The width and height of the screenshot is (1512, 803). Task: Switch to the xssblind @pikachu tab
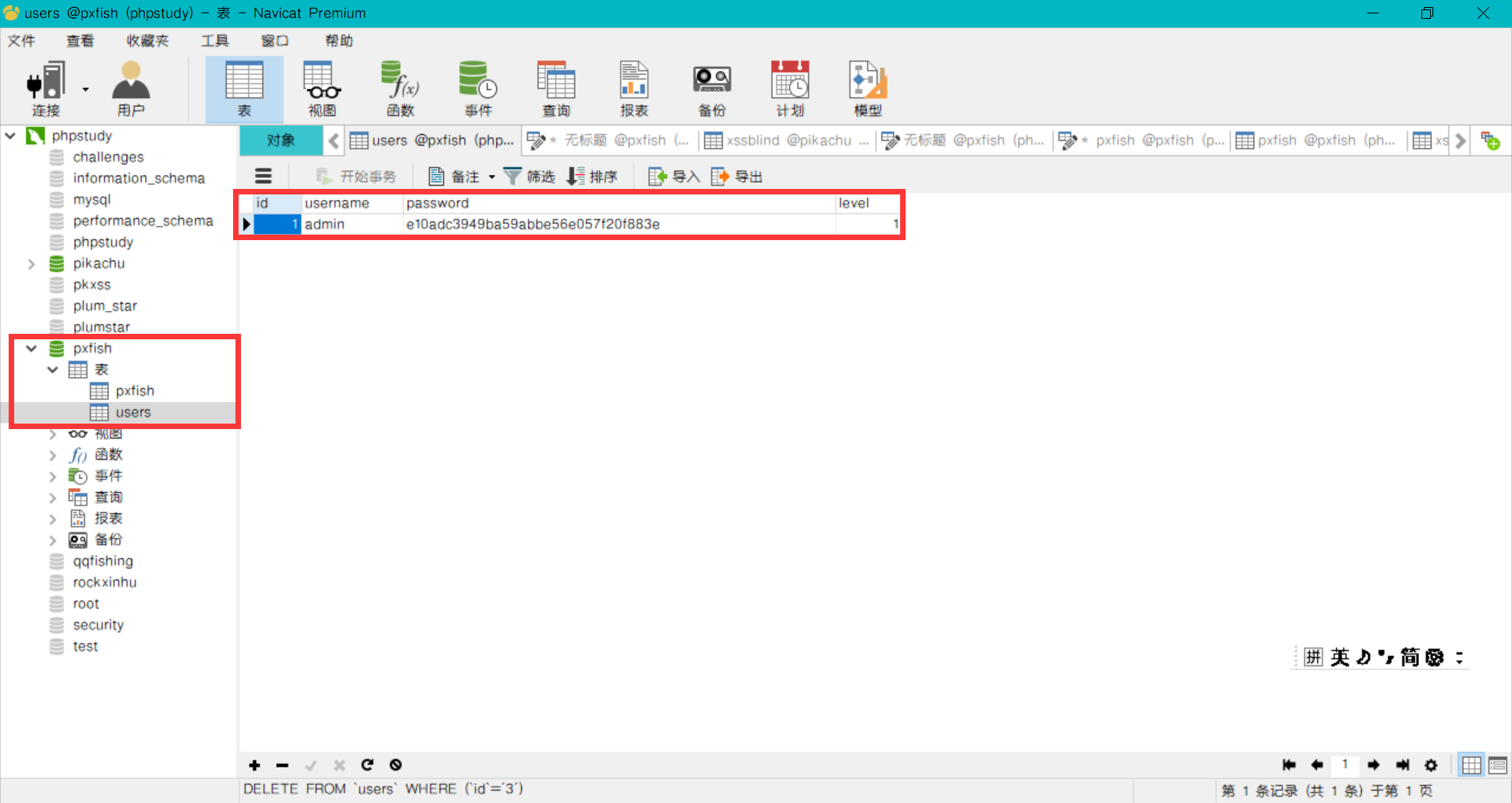787,140
